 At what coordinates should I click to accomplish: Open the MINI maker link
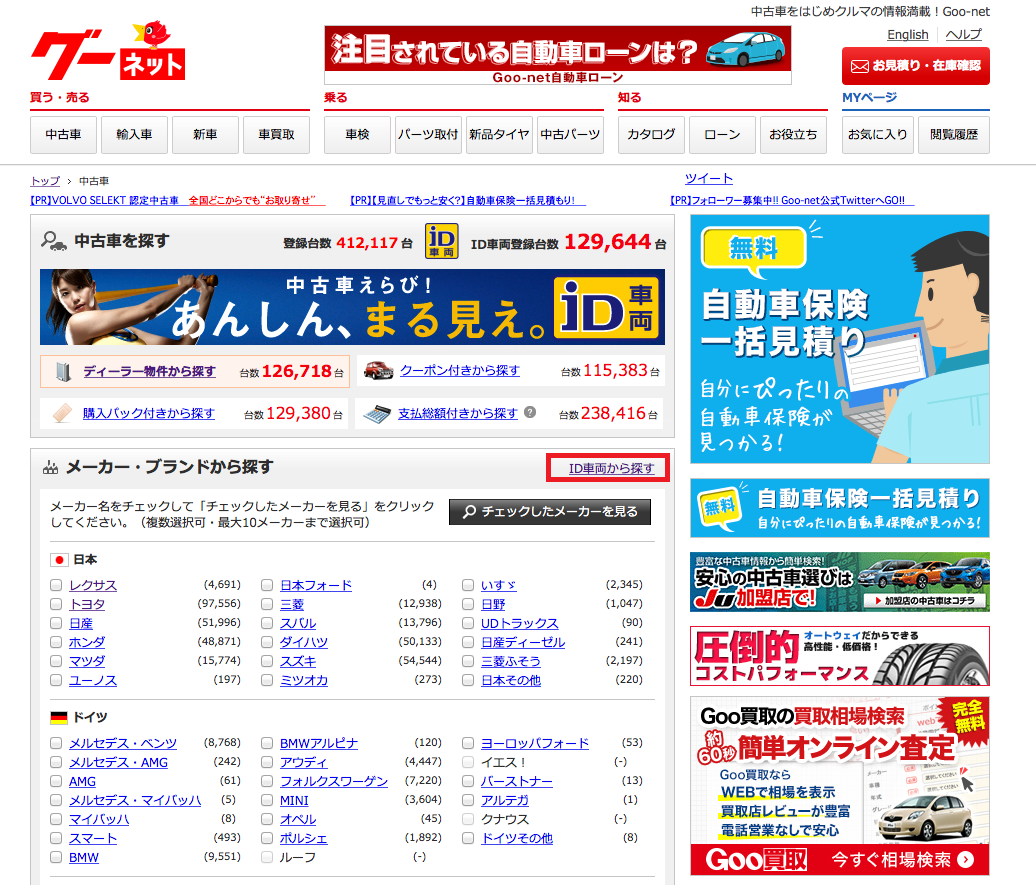[295, 800]
